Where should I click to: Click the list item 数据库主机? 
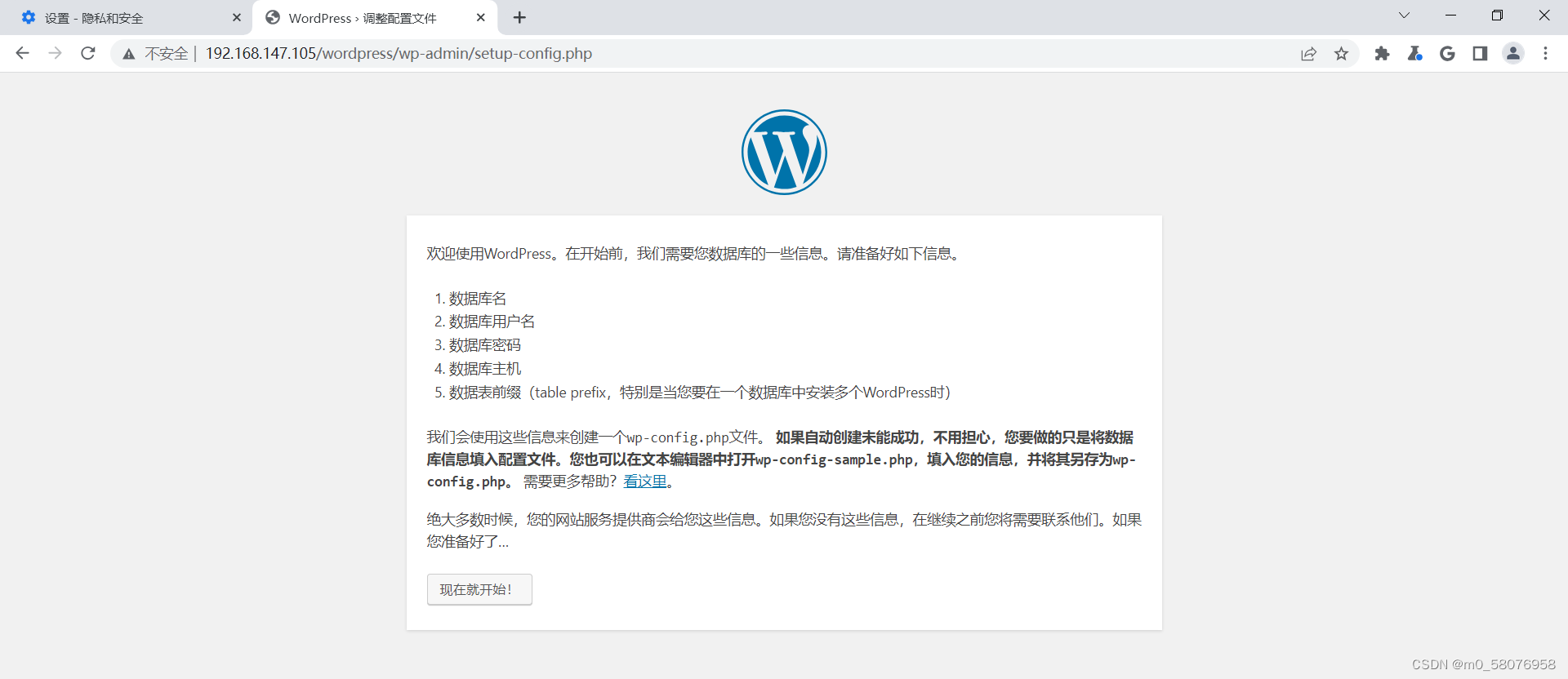[485, 369]
